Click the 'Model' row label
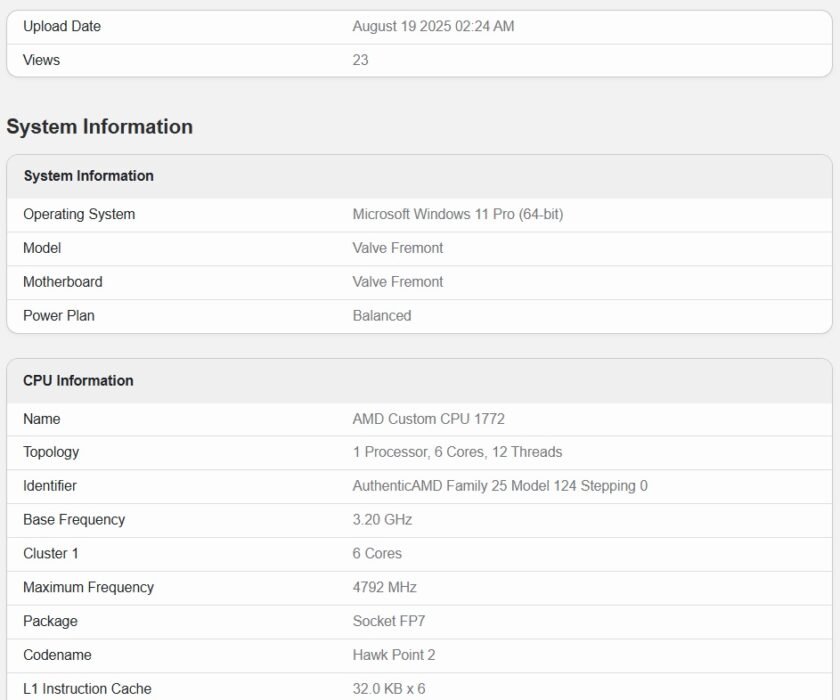This screenshot has width=840, height=700. 42,248
